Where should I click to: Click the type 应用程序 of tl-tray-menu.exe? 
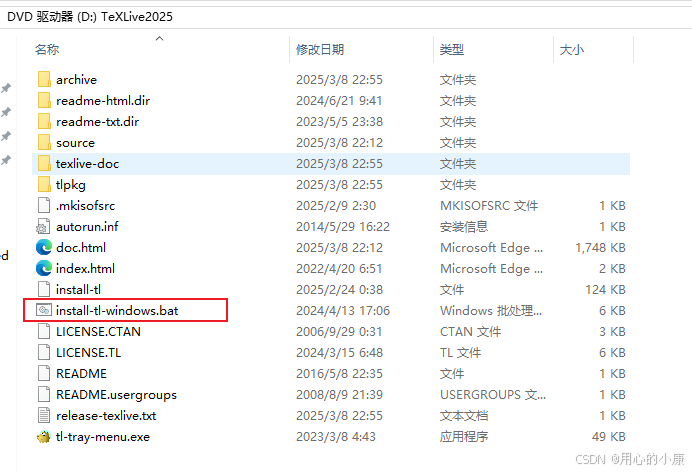pyautogui.click(x=464, y=437)
